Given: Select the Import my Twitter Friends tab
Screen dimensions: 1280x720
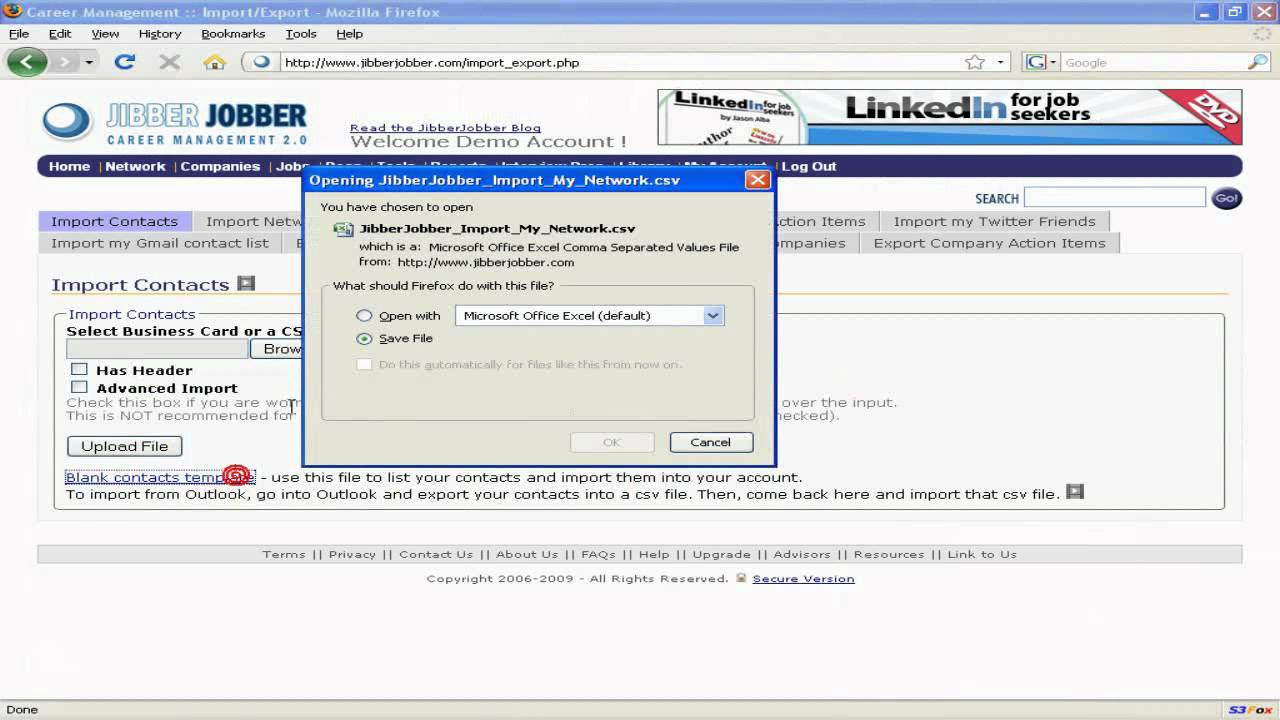Looking at the screenshot, I should (x=994, y=221).
